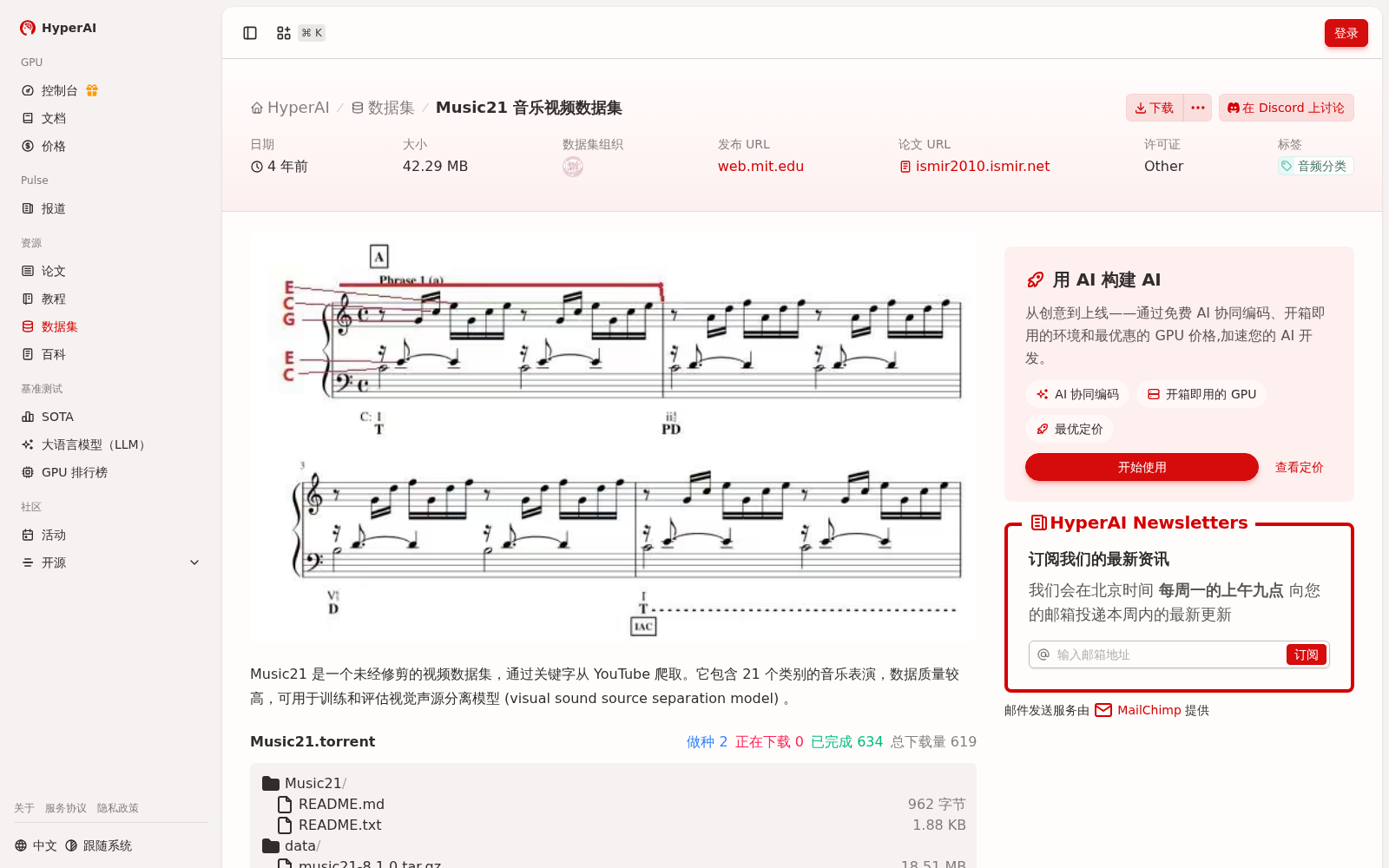
Task: Open the command search grid icon
Action: point(284,33)
